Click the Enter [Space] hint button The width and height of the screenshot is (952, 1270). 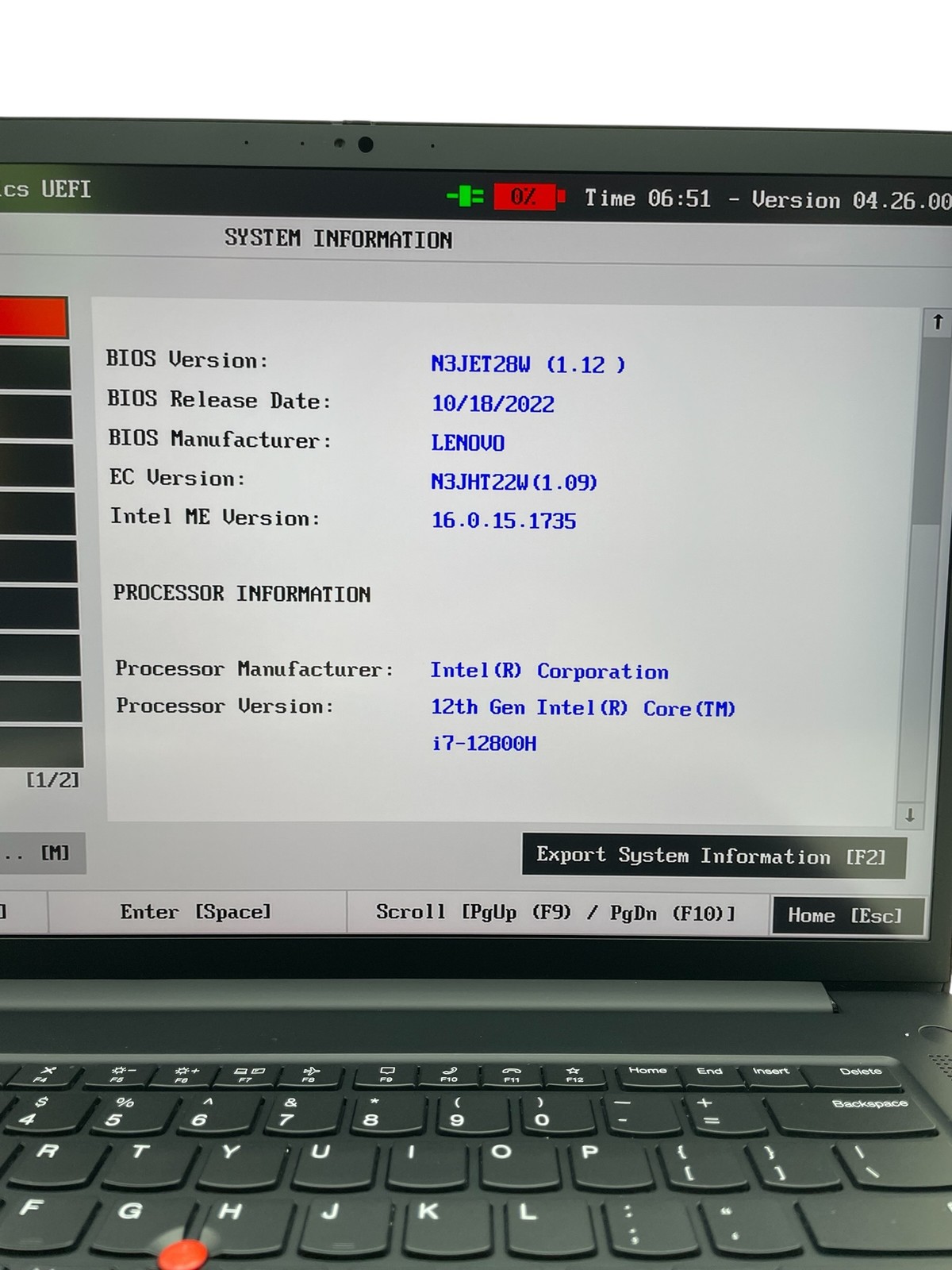point(197,912)
